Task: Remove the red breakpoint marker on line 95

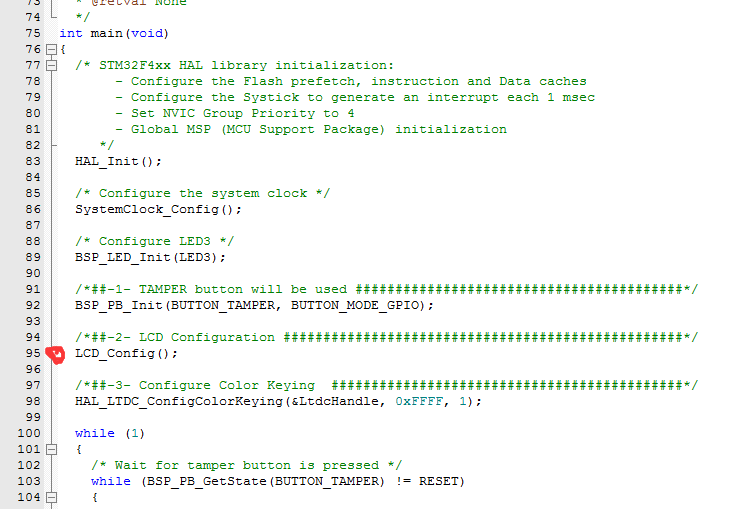Action: pos(55,354)
